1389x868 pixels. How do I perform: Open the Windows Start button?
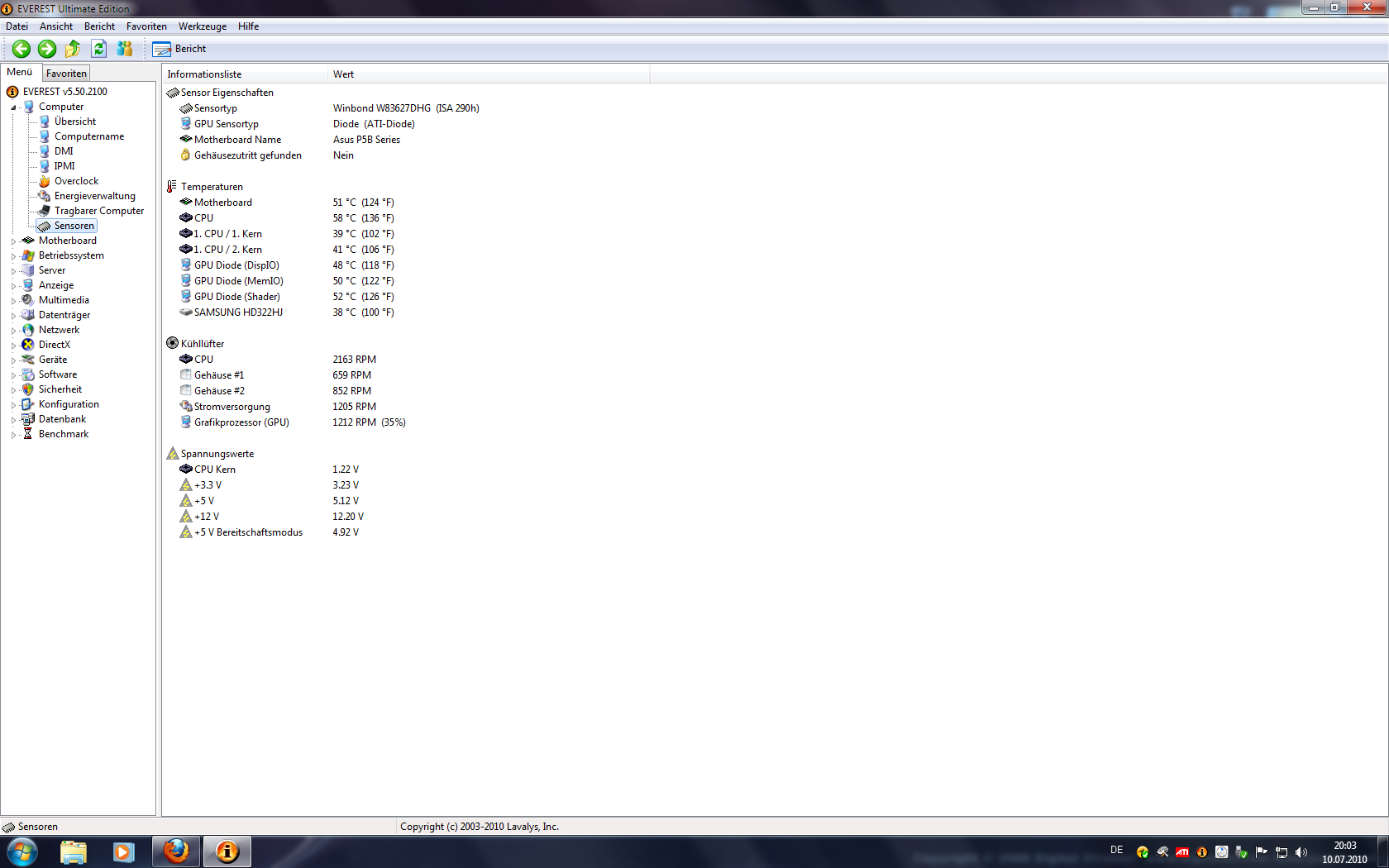point(21,851)
